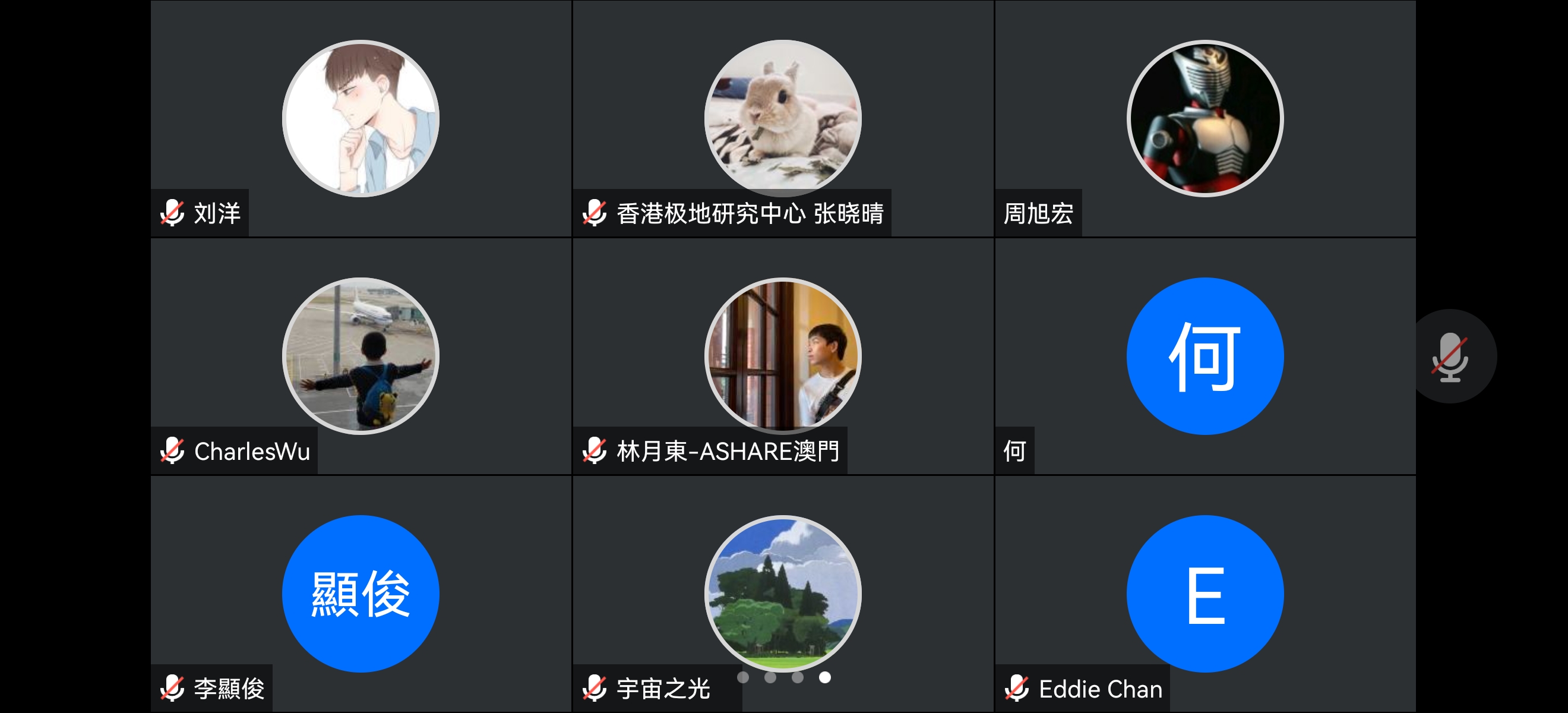Click muted mic icon beside 刘洋
1568x713 pixels.
[172, 213]
